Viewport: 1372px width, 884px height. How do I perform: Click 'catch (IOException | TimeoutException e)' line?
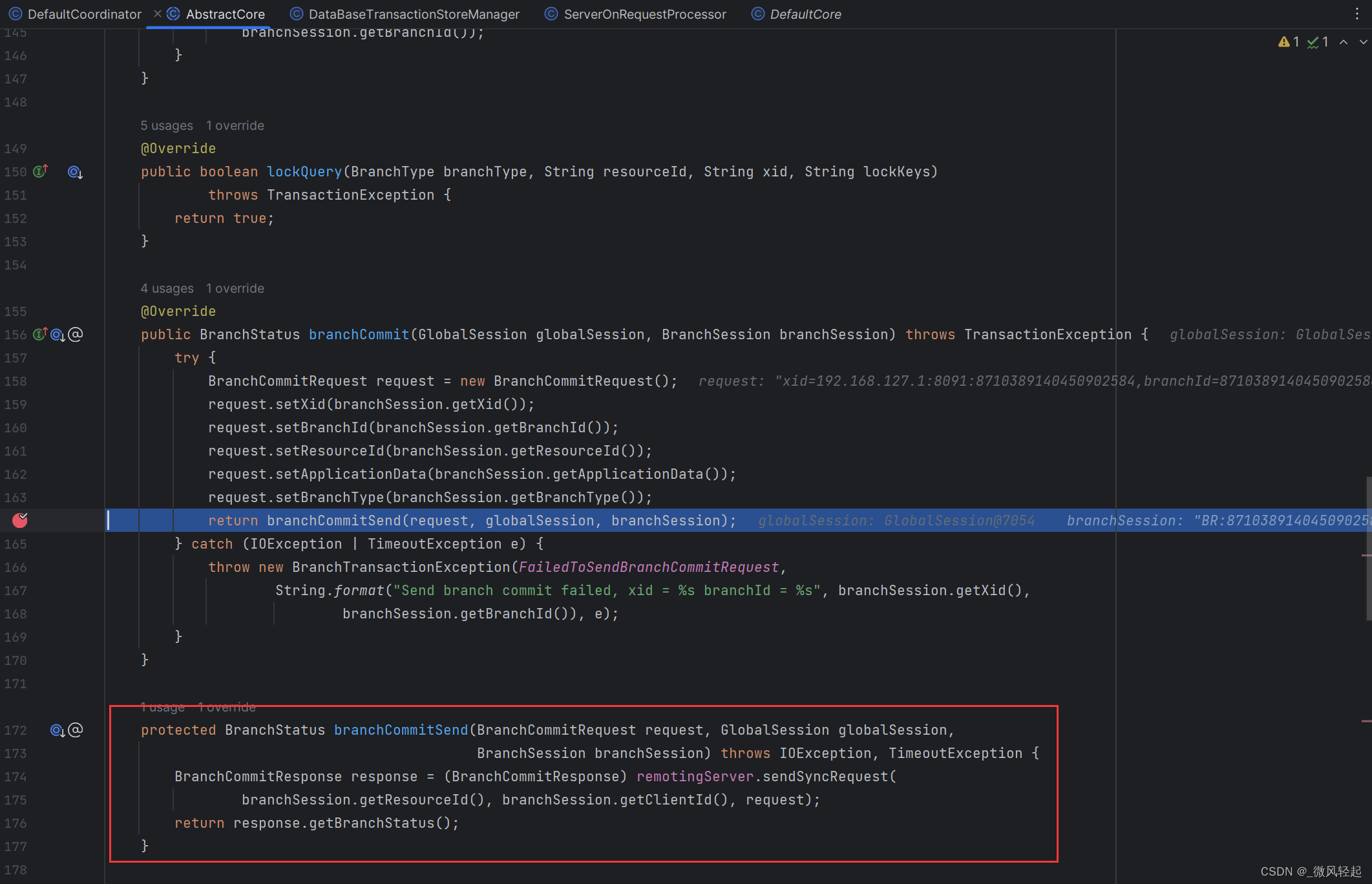[x=359, y=544]
